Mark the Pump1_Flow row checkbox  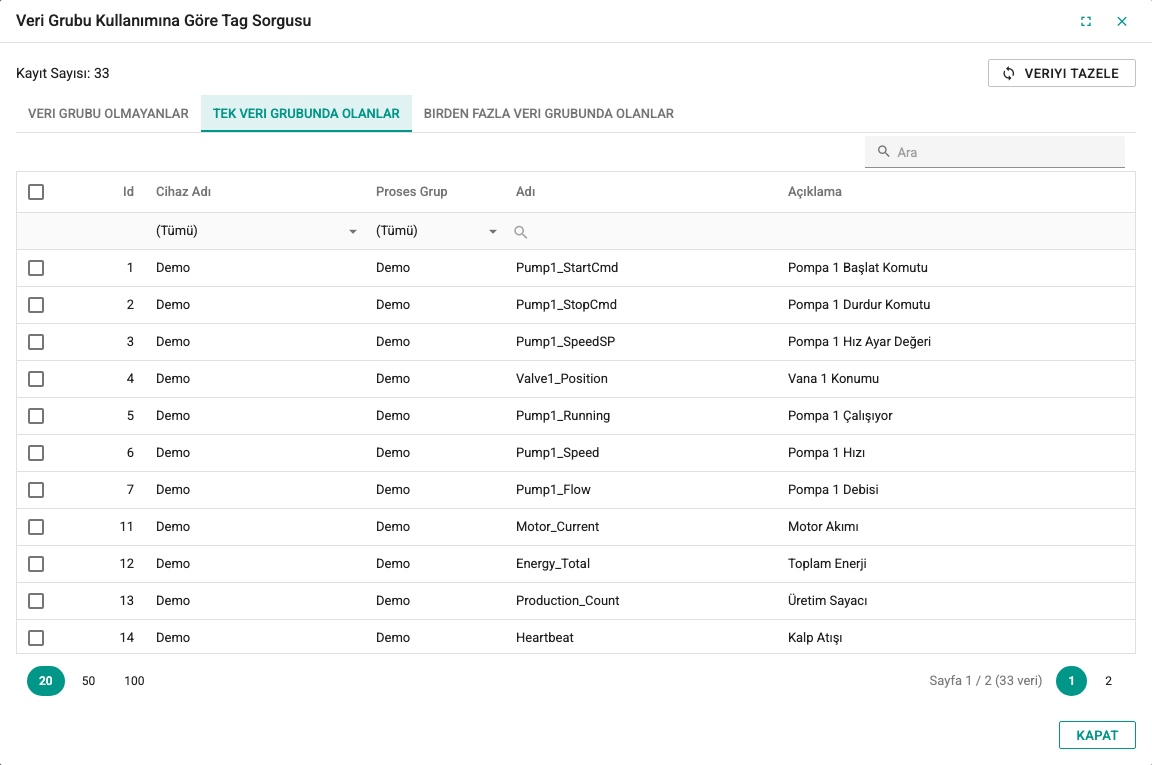pyautogui.click(x=36, y=490)
